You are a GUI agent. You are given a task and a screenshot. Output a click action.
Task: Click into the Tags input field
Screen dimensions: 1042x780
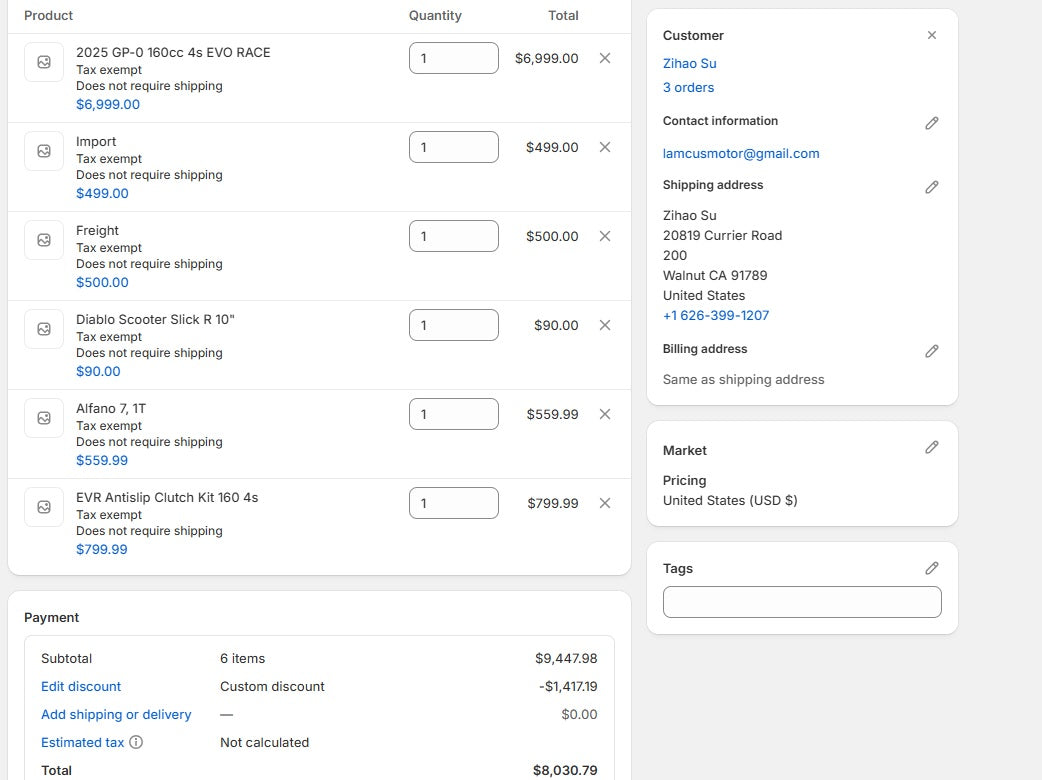pyautogui.click(x=802, y=602)
